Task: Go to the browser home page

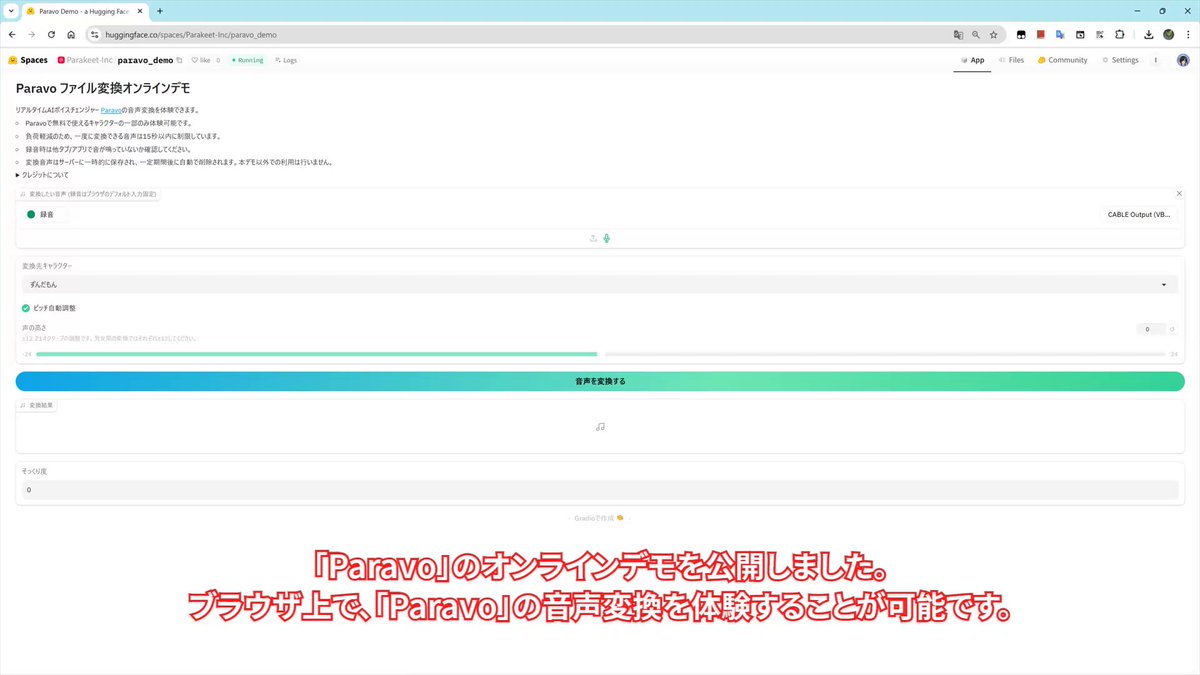Action: (x=71, y=34)
